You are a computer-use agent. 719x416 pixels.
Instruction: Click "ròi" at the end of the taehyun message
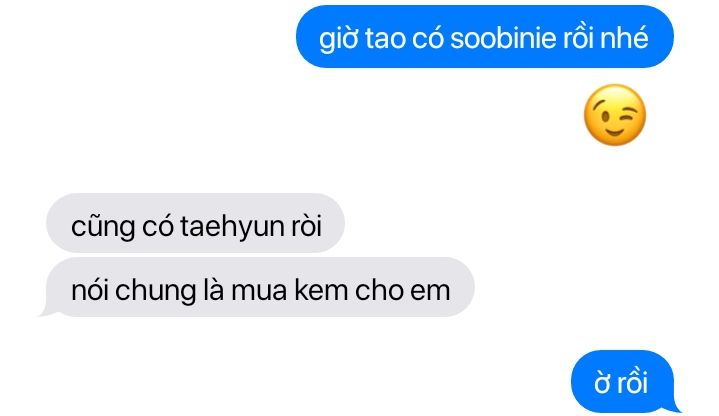(306, 226)
